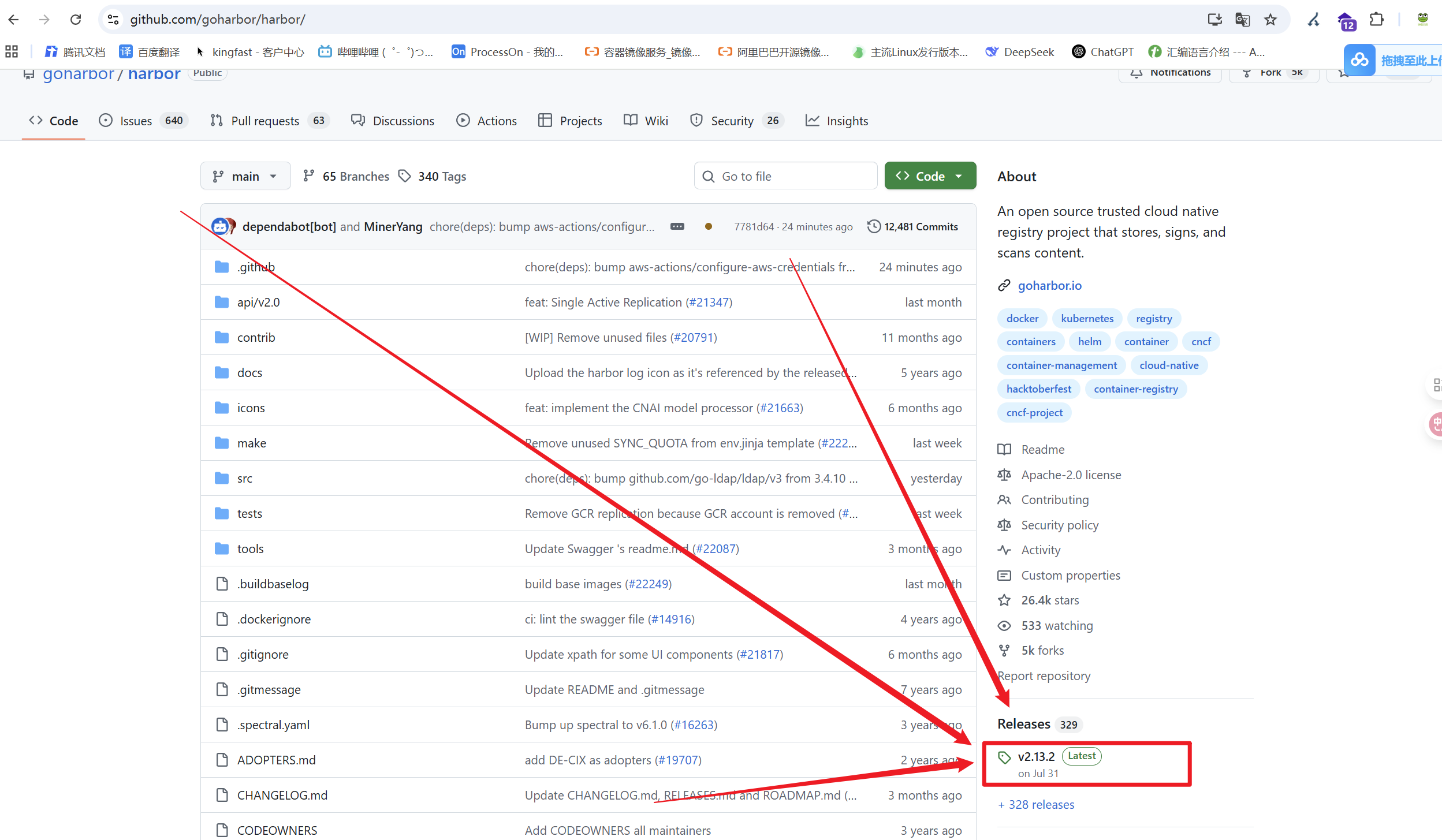
Task: Open the 腾讯文档 bookmark
Action: click(75, 52)
